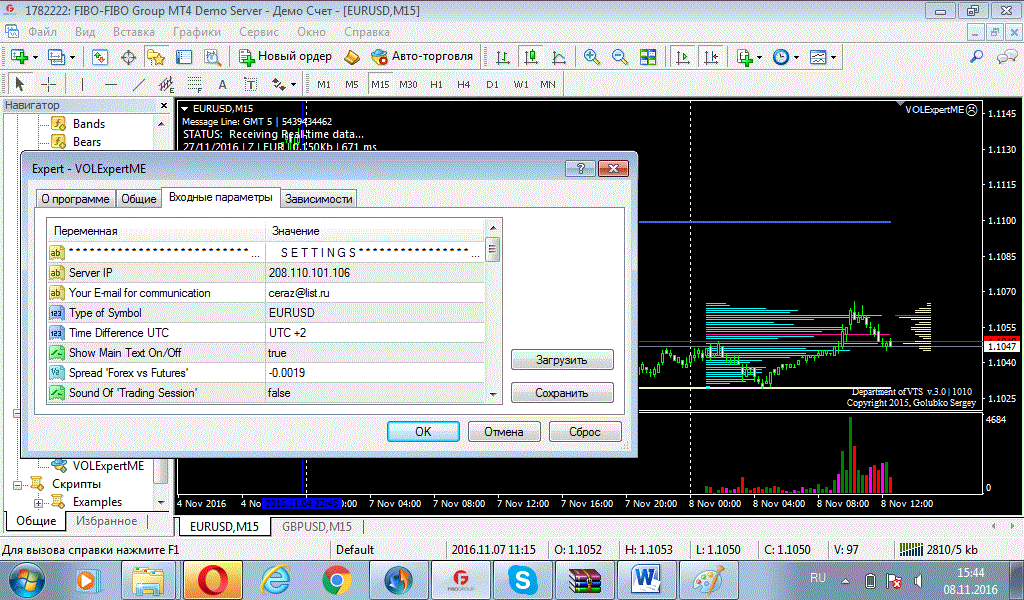Switch to О программе tab

click(x=76, y=199)
